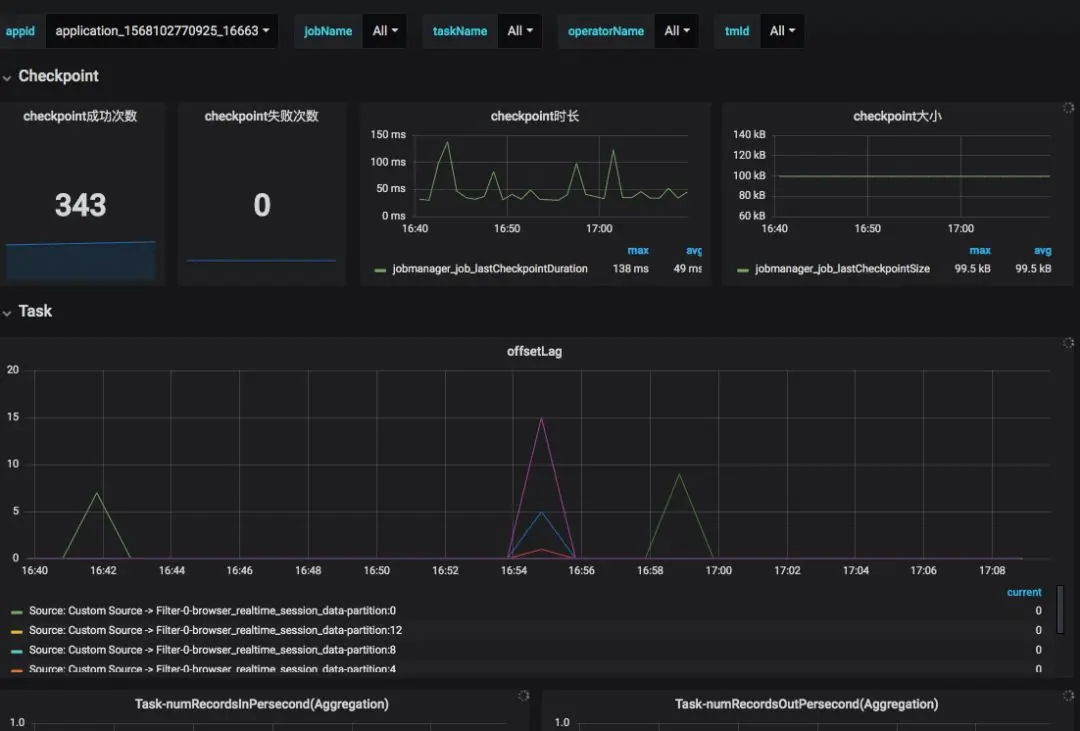The width and height of the screenshot is (1080, 731).
Task: Click the appid variable label
Action: pyautogui.click(x=20, y=31)
